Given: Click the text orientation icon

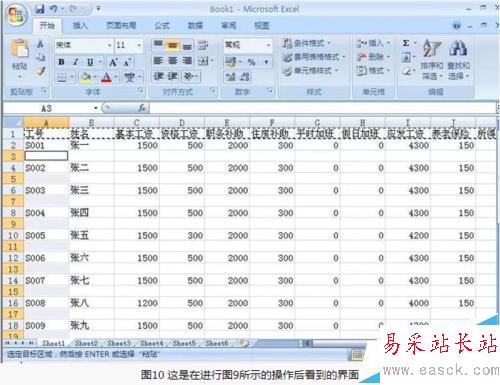Looking at the screenshot, I should (188, 76).
